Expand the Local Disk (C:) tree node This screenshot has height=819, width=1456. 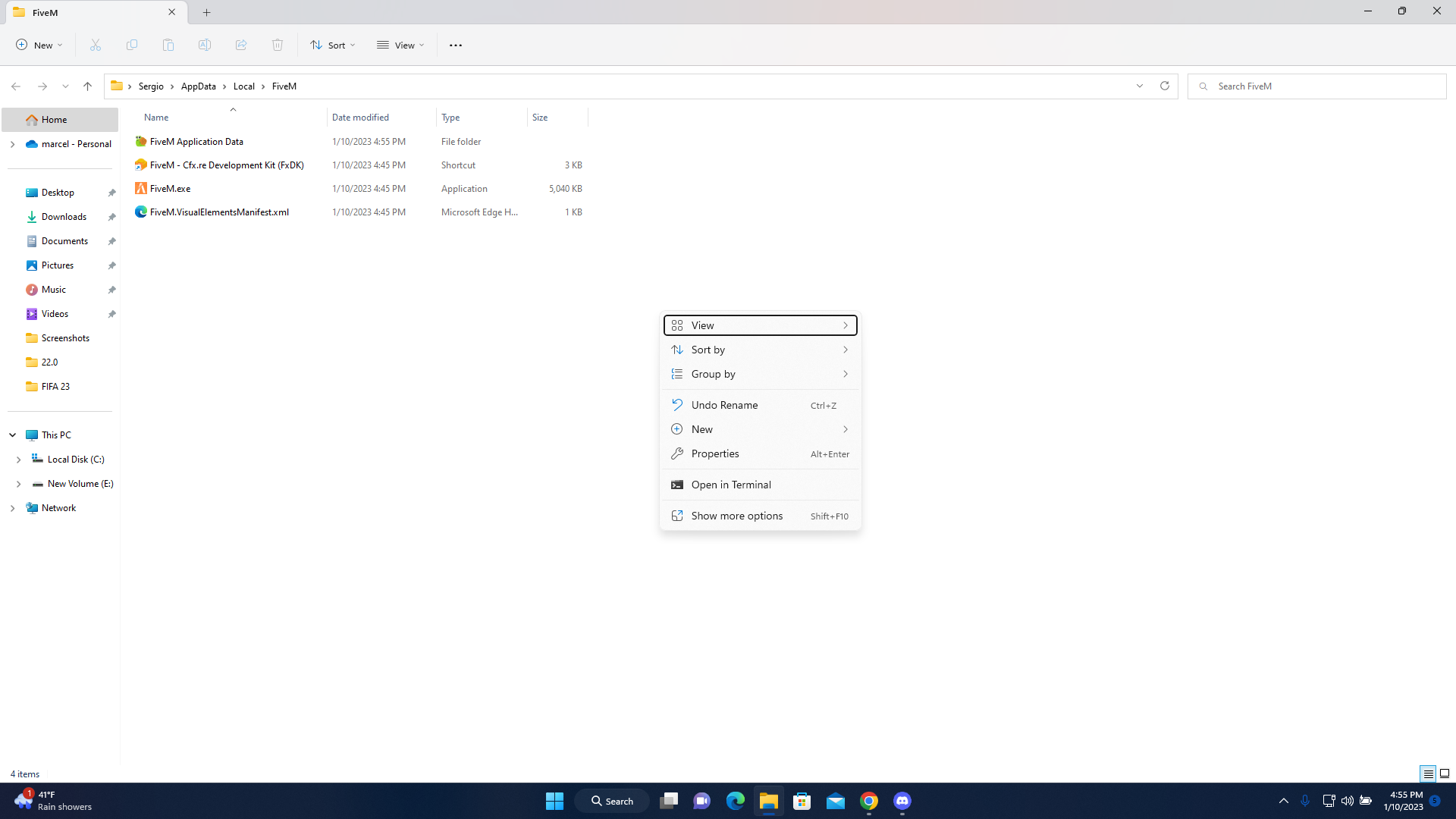[x=18, y=460]
